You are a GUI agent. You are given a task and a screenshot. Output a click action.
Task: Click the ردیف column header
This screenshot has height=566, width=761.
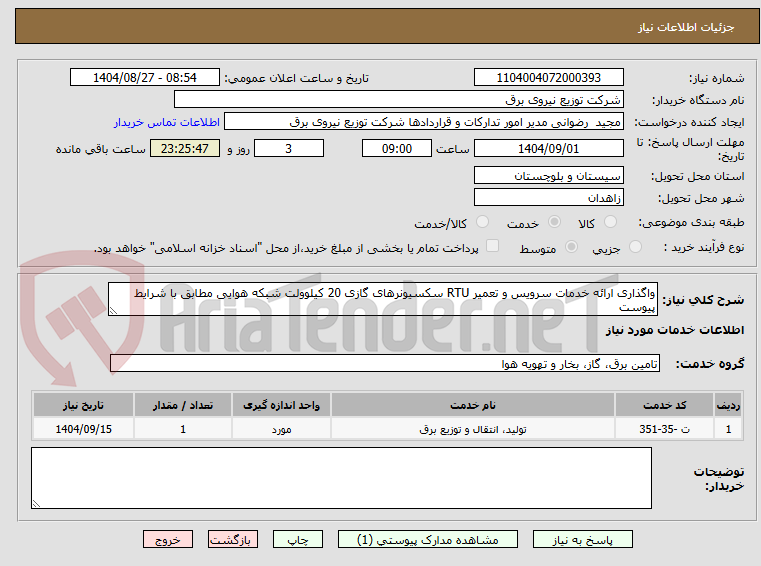728,405
